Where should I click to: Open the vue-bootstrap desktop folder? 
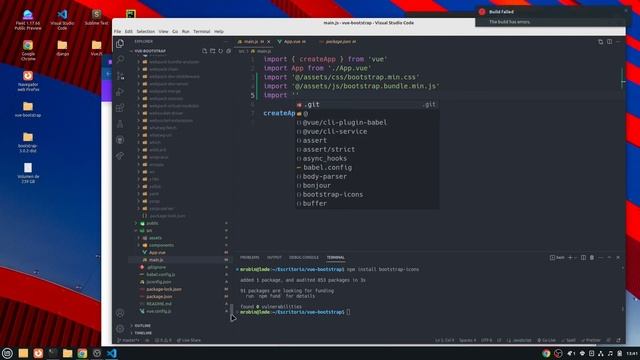coord(28,109)
